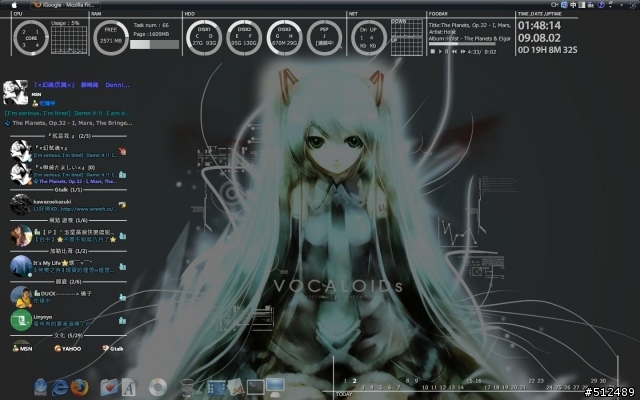Launch Firefox from the dock
640x400 pixels.
click(79, 387)
